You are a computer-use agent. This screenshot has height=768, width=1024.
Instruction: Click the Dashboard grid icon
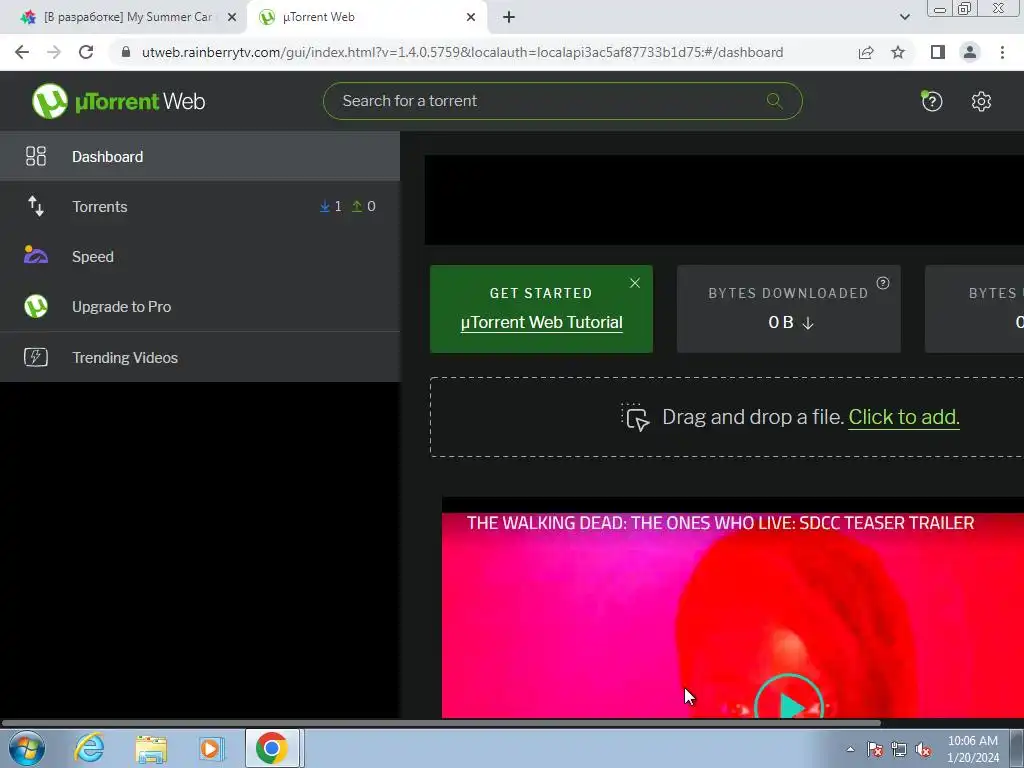36,156
